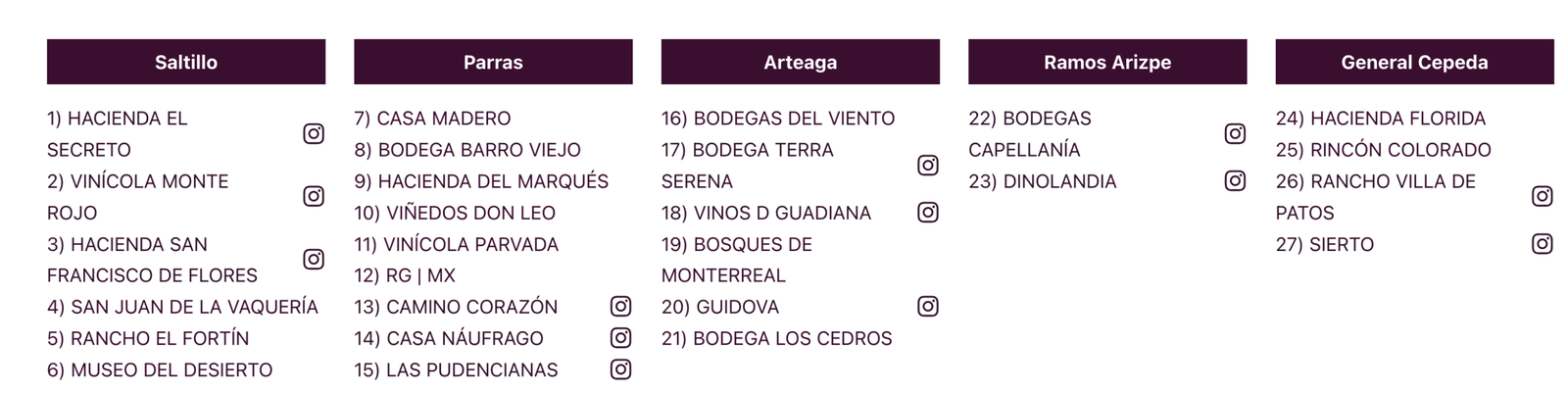Click Instagram icon next to Bodegas Capellanía
This screenshot has width=1568, height=393.
[1235, 133]
